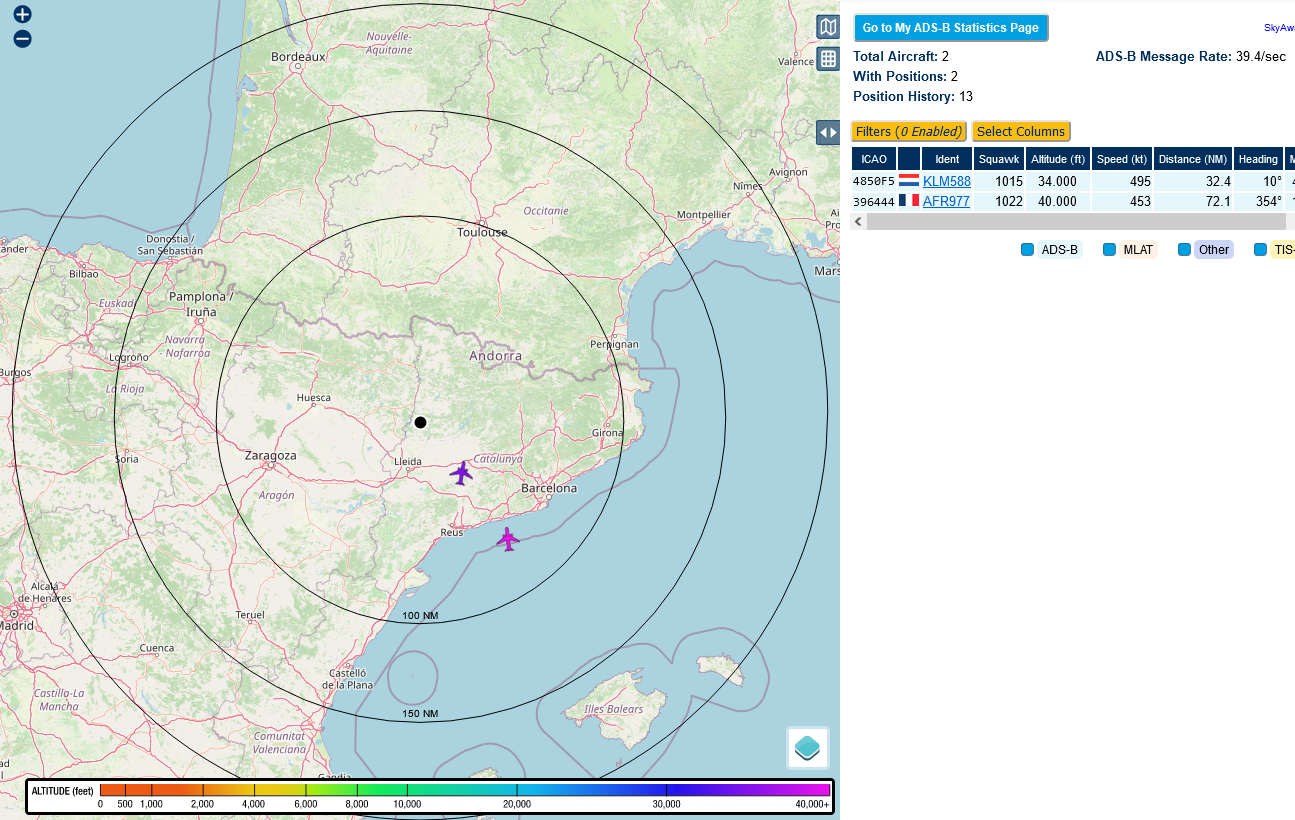Toggle sidebar with the double-arrow icon
The image size is (1295, 820).
[827, 132]
